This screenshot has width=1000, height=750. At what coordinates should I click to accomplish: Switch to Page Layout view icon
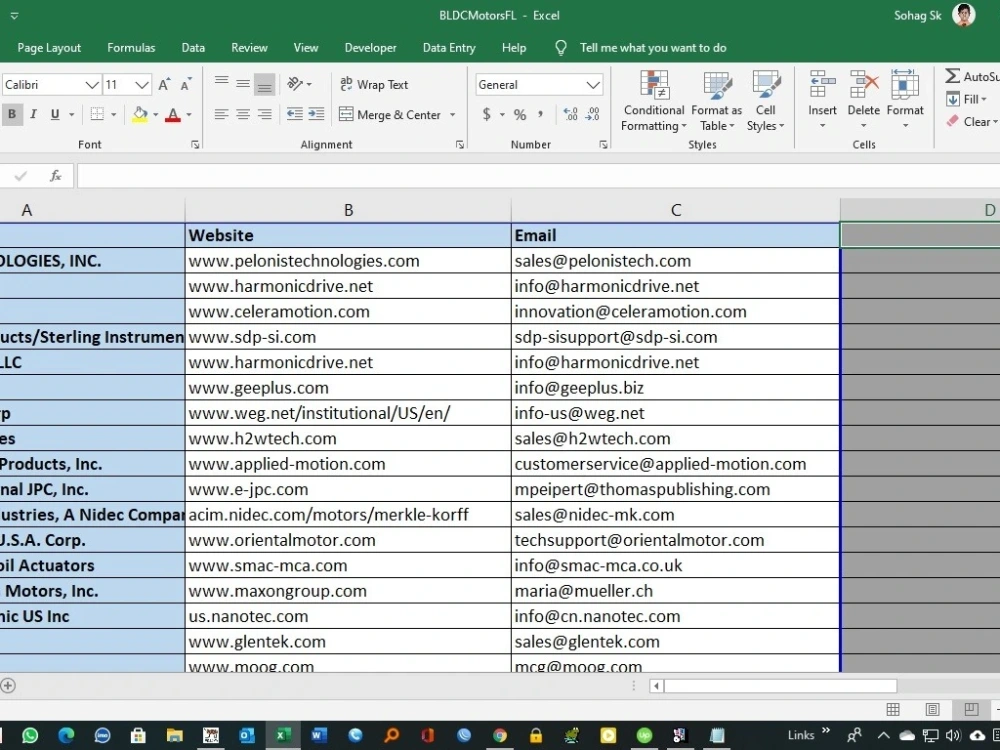pos(932,709)
